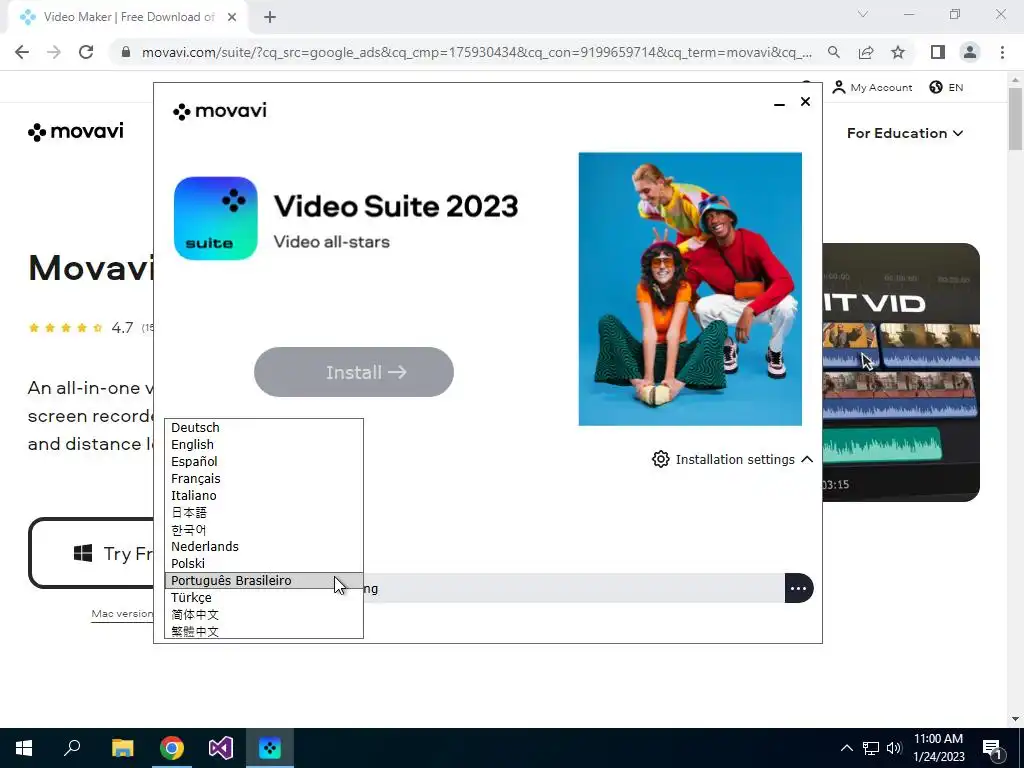
Task: Minimize the Movavi installer window
Action: (779, 103)
